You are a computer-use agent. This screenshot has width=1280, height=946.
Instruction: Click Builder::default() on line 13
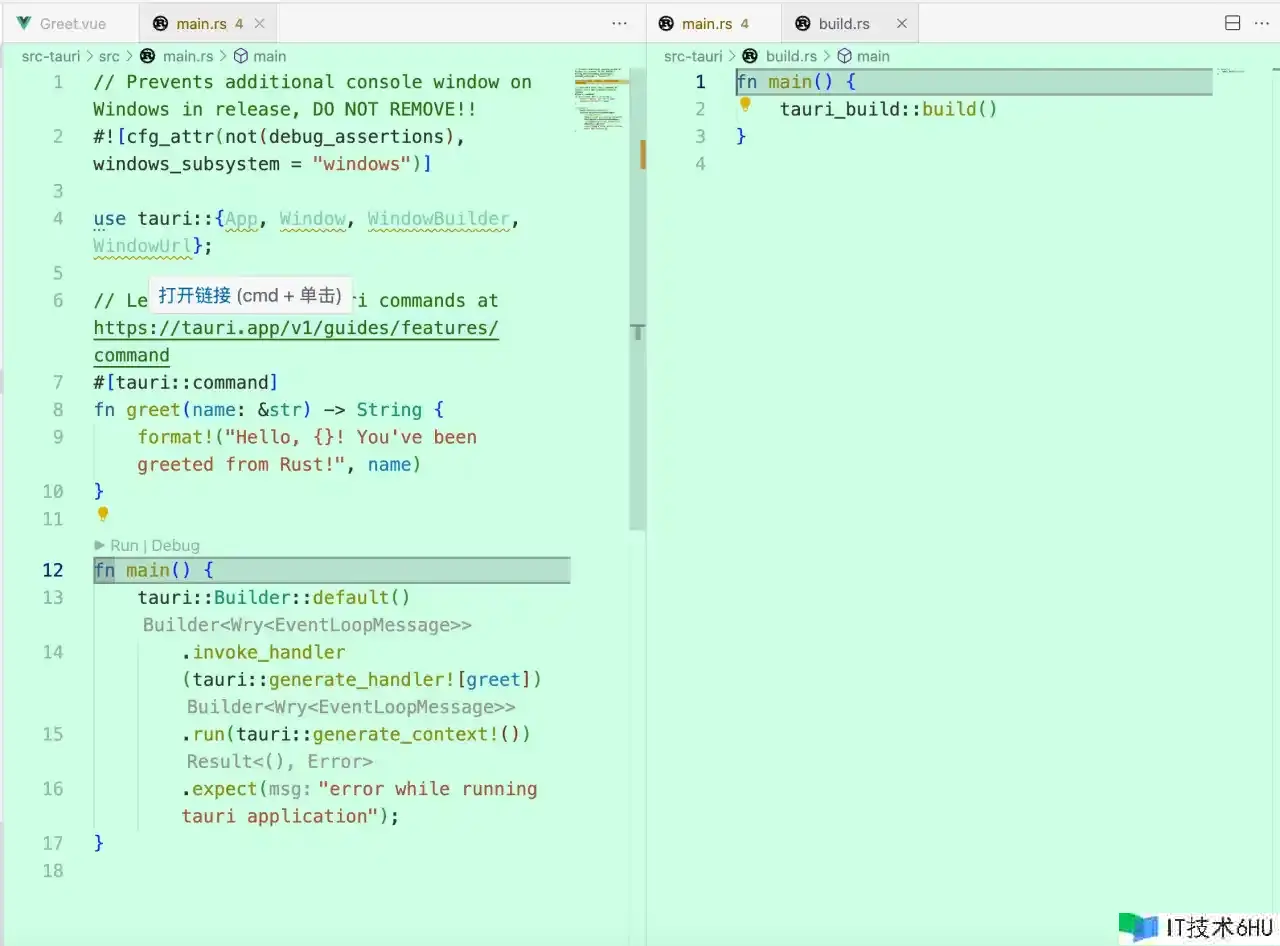tap(312, 597)
